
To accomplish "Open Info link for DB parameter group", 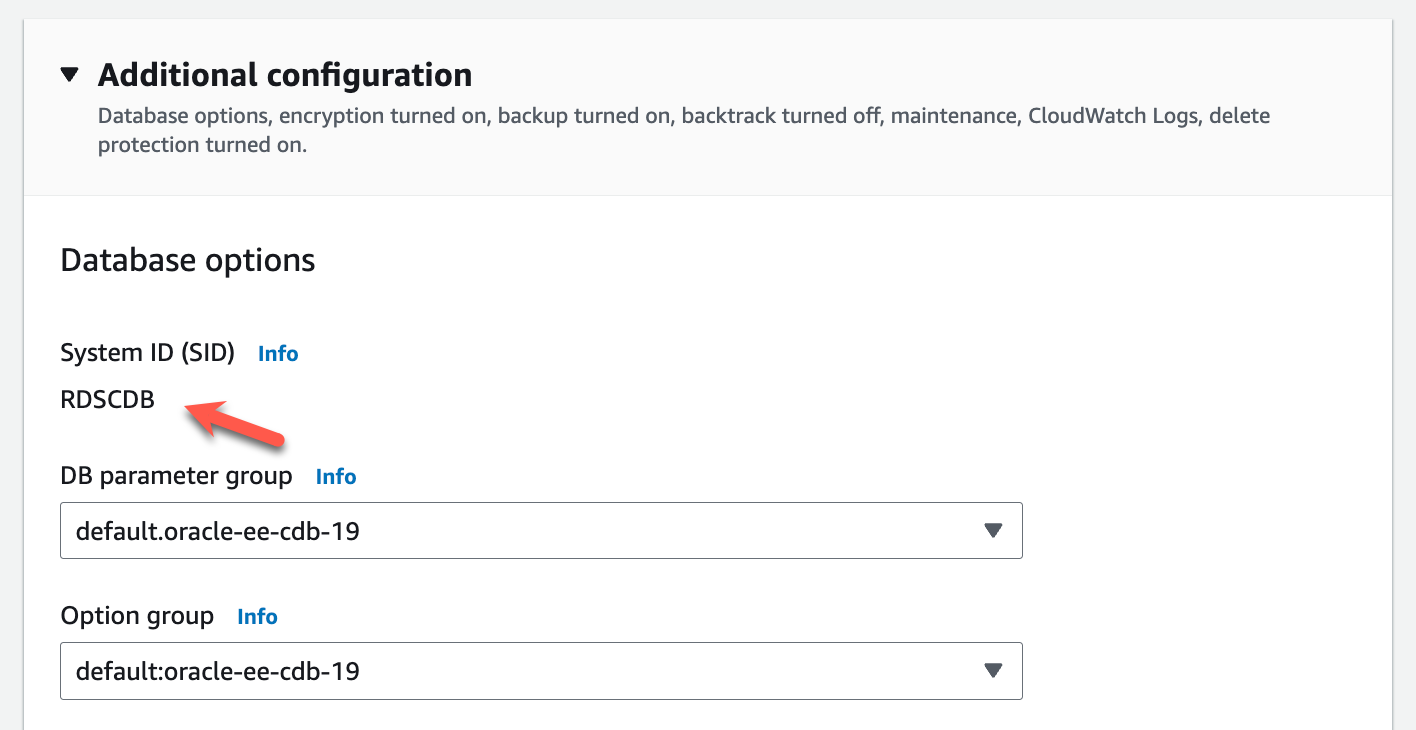I will (336, 477).
